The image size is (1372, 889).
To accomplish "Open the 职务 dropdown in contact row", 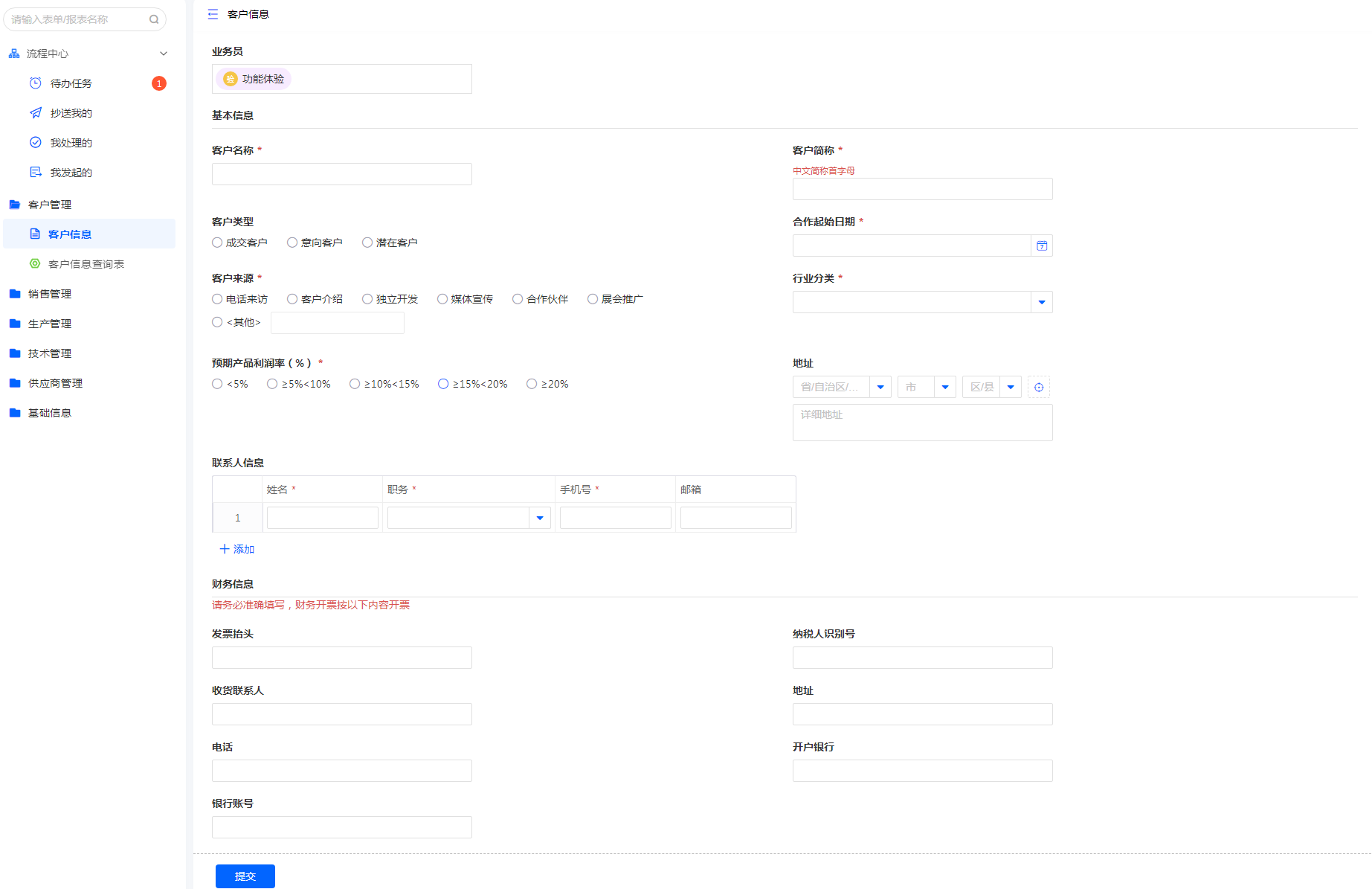I will tap(540, 518).
